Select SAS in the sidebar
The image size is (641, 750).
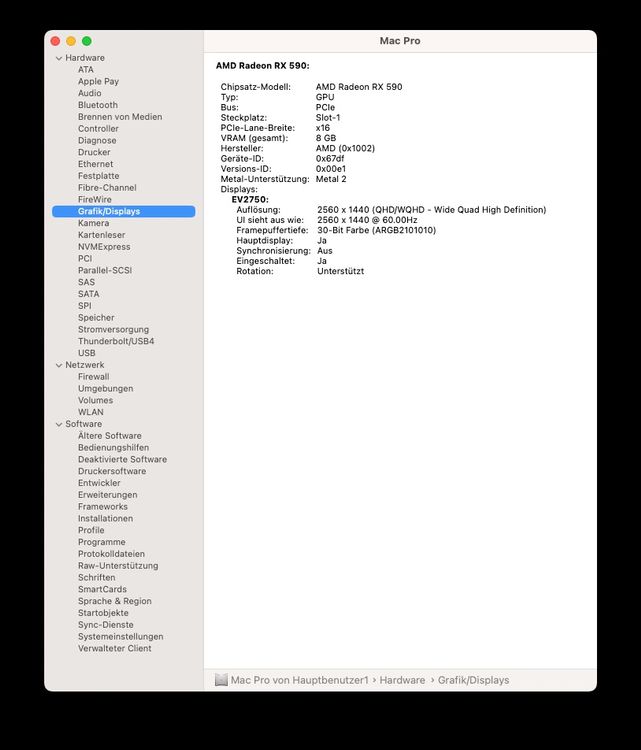click(x=86, y=282)
